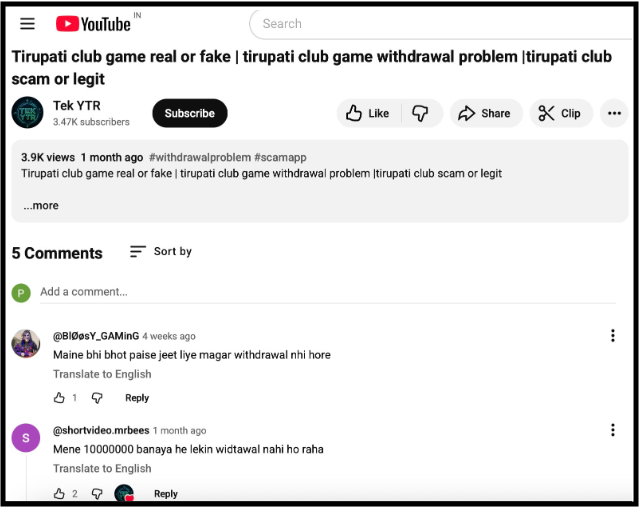Click the 3.9K views text

click(48, 158)
